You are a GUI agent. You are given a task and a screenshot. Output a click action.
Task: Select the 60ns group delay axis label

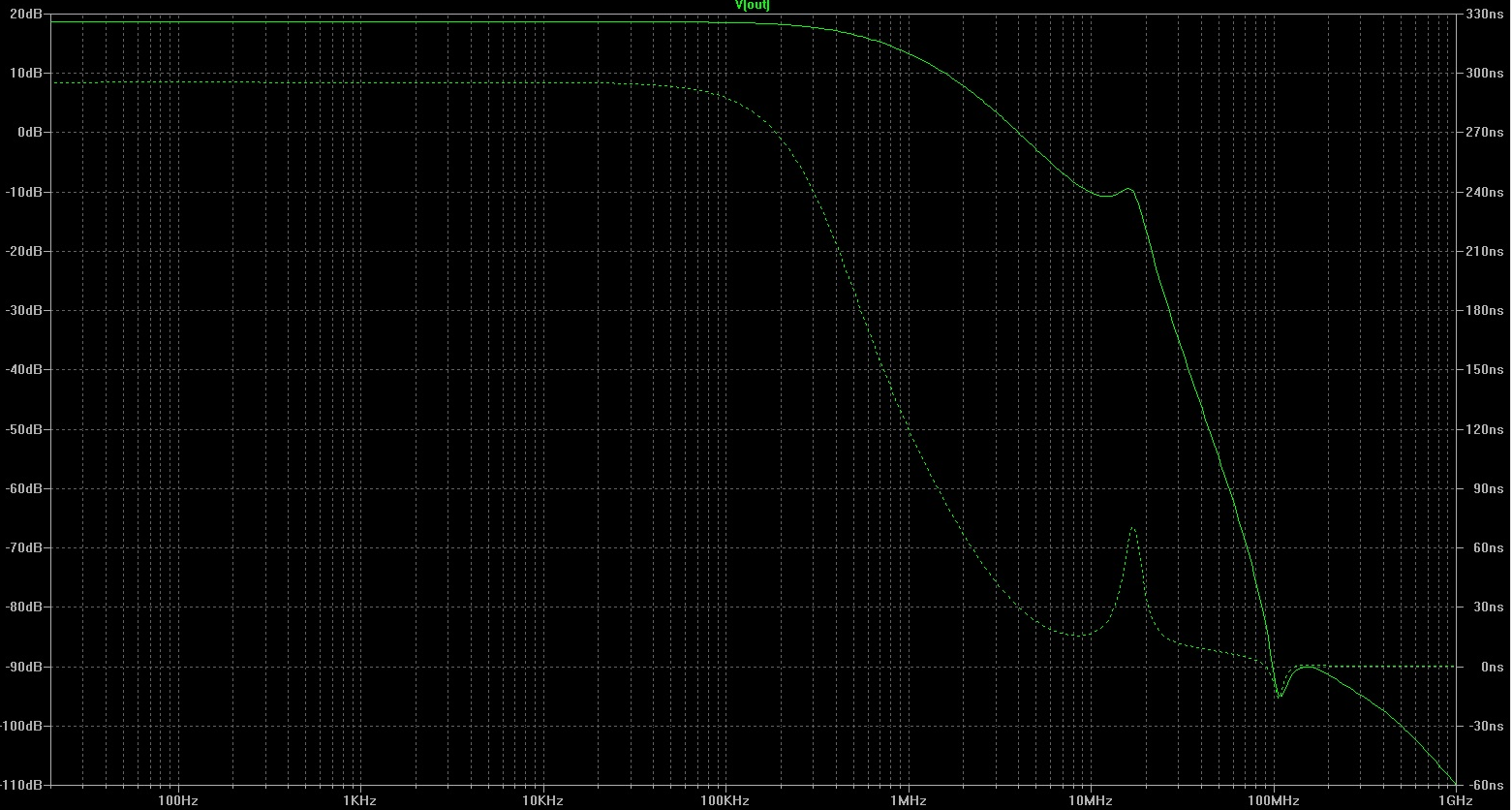pos(1488,548)
